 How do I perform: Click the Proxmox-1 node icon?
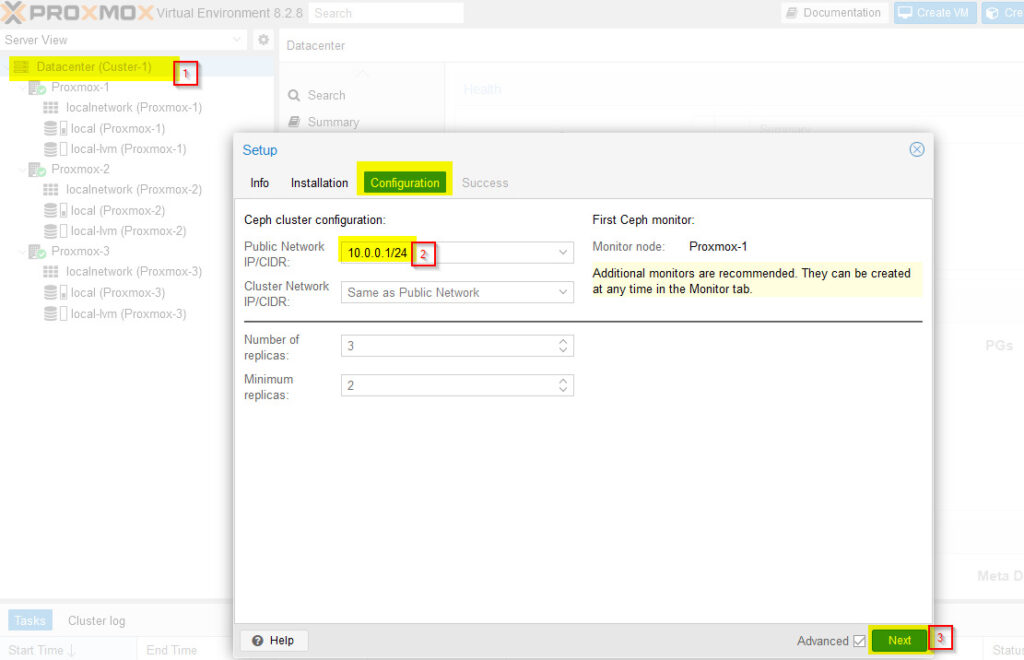tap(37, 87)
